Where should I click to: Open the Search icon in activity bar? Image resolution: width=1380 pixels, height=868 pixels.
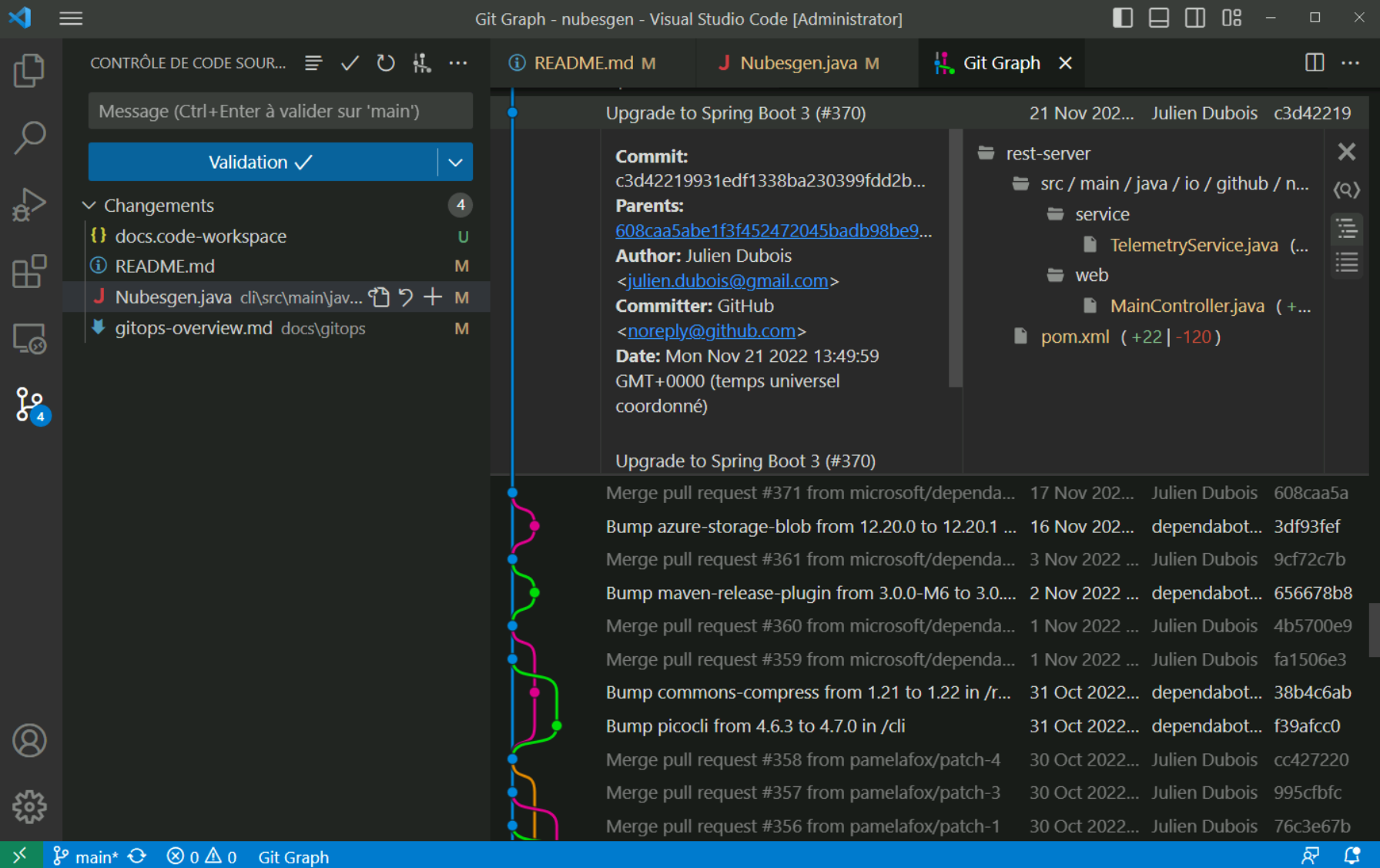tap(29, 137)
